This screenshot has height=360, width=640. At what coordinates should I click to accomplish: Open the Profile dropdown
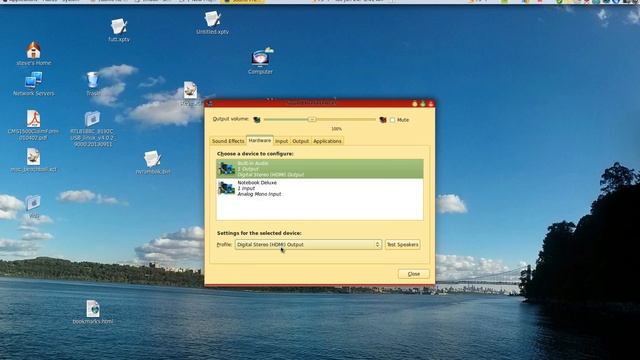click(x=308, y=244)
